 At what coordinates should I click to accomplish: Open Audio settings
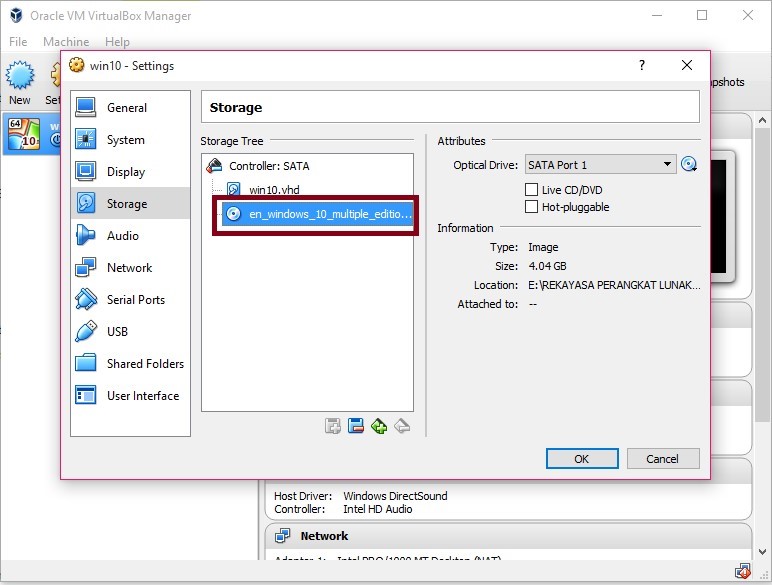[130, 235]
